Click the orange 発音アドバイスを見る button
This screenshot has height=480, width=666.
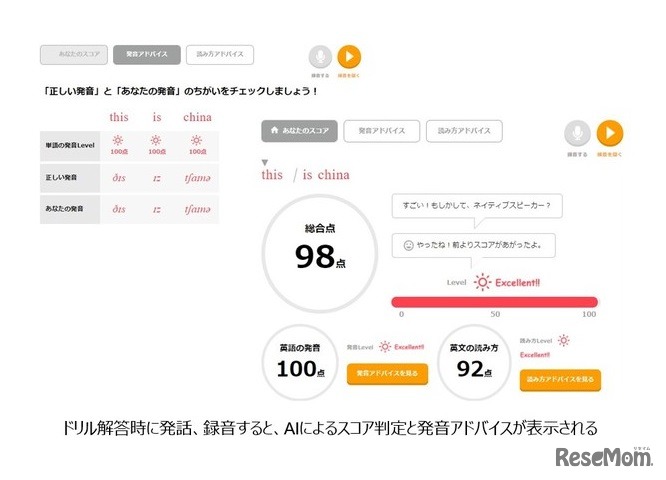click(x=387, y=374)
